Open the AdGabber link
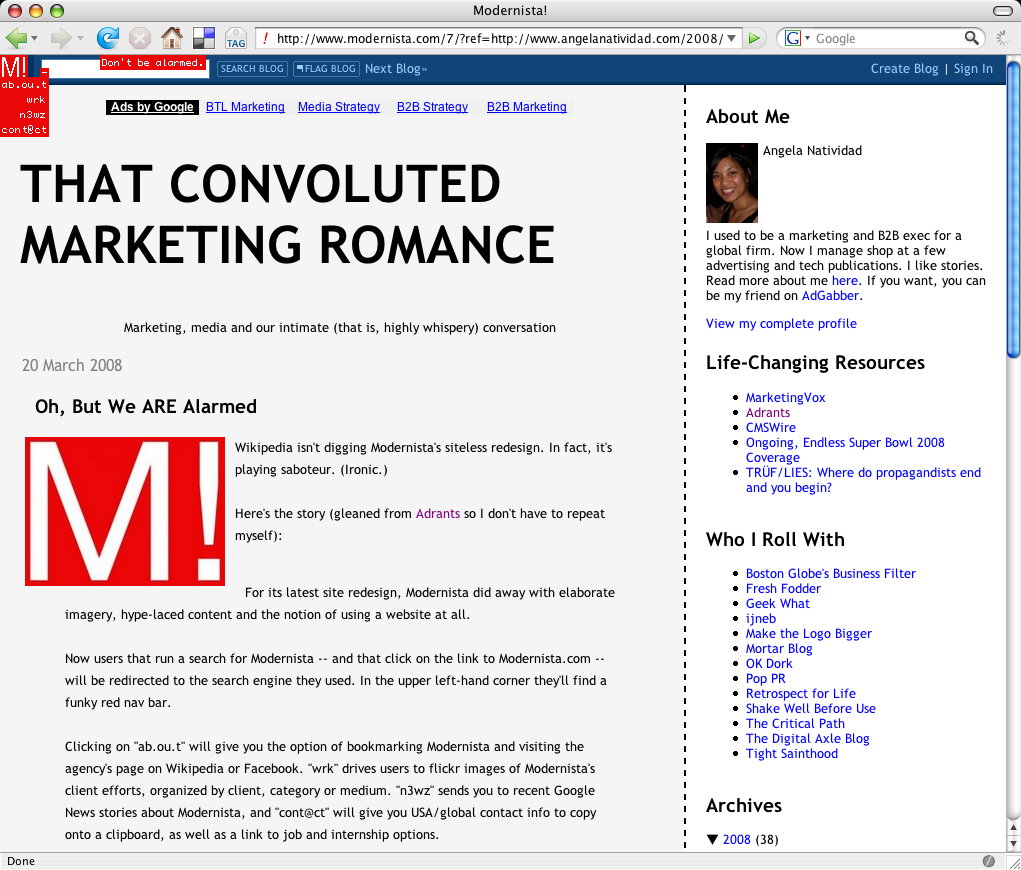 pyautogui.click(x=830, y=296)
